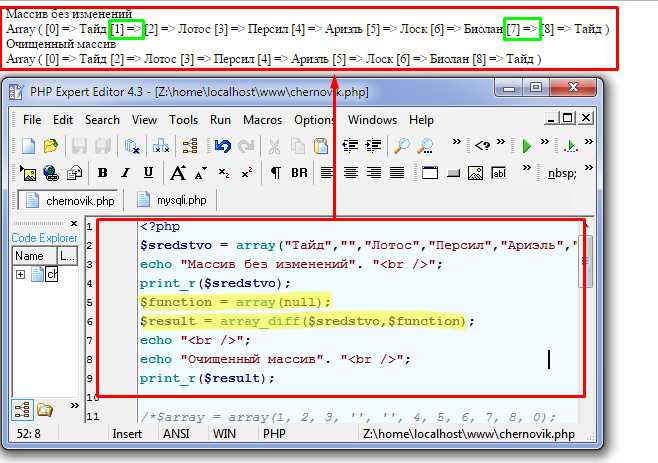The image size is (658, 463).
Task: Open the Run menu
Action: point(220,120)
